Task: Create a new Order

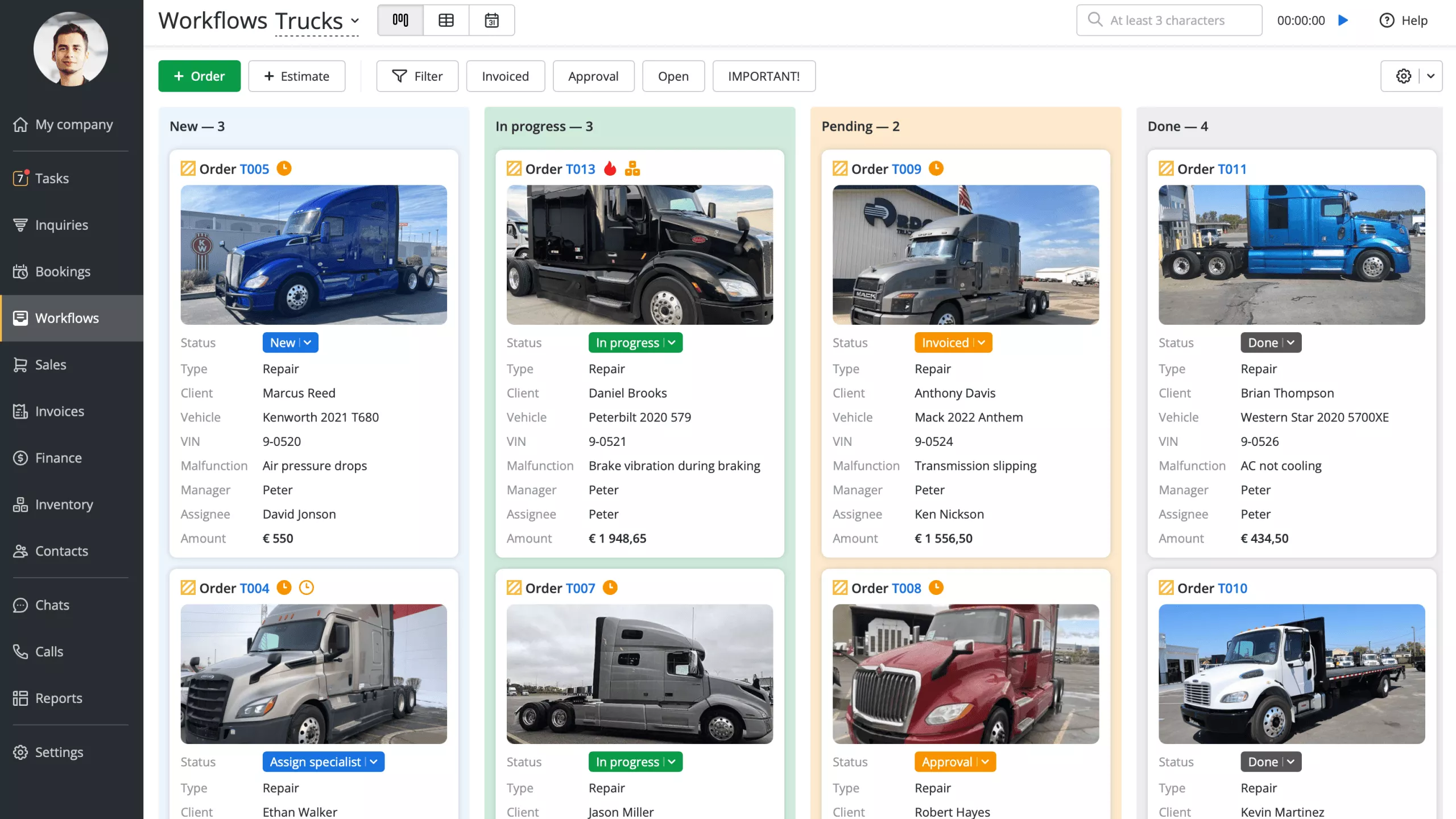Action: click(199, 76)
